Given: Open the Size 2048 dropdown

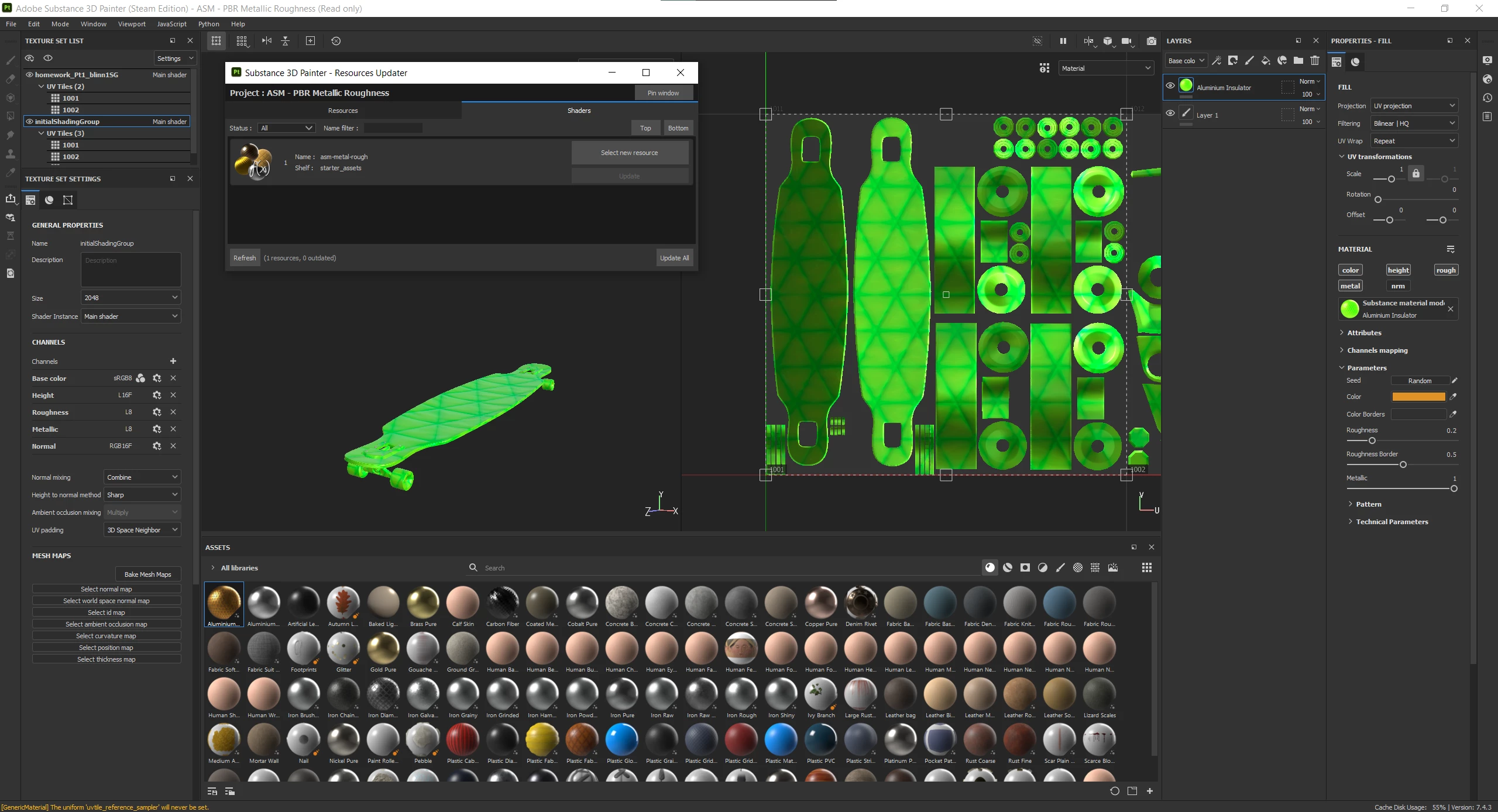Looking at the screenshot, I should click(x=130, y=298).
